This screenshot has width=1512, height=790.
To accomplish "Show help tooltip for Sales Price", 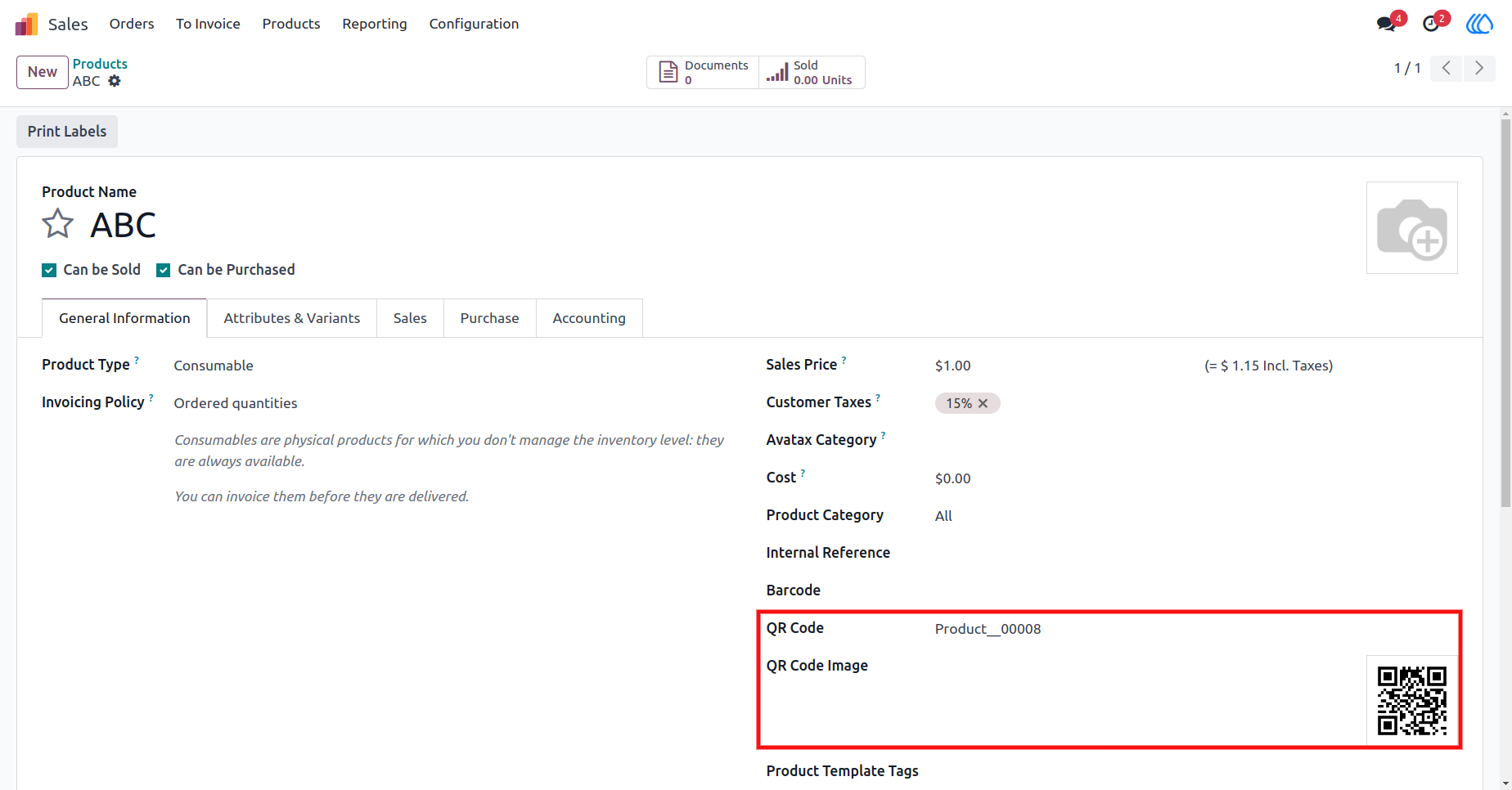I will click(x=844, y=360).
